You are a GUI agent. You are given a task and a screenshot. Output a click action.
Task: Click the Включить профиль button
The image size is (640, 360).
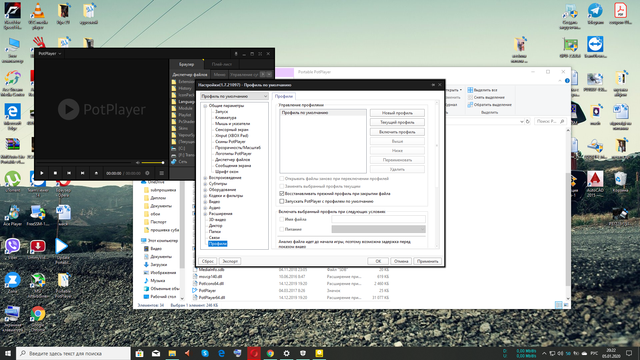(397, 132)
